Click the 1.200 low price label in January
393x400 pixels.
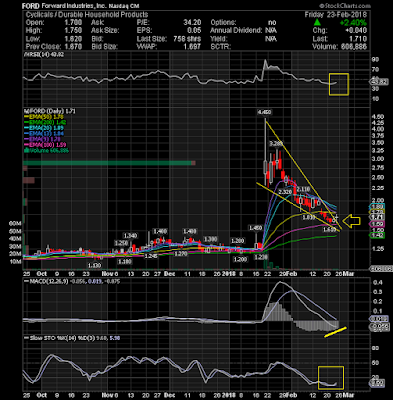240,259
